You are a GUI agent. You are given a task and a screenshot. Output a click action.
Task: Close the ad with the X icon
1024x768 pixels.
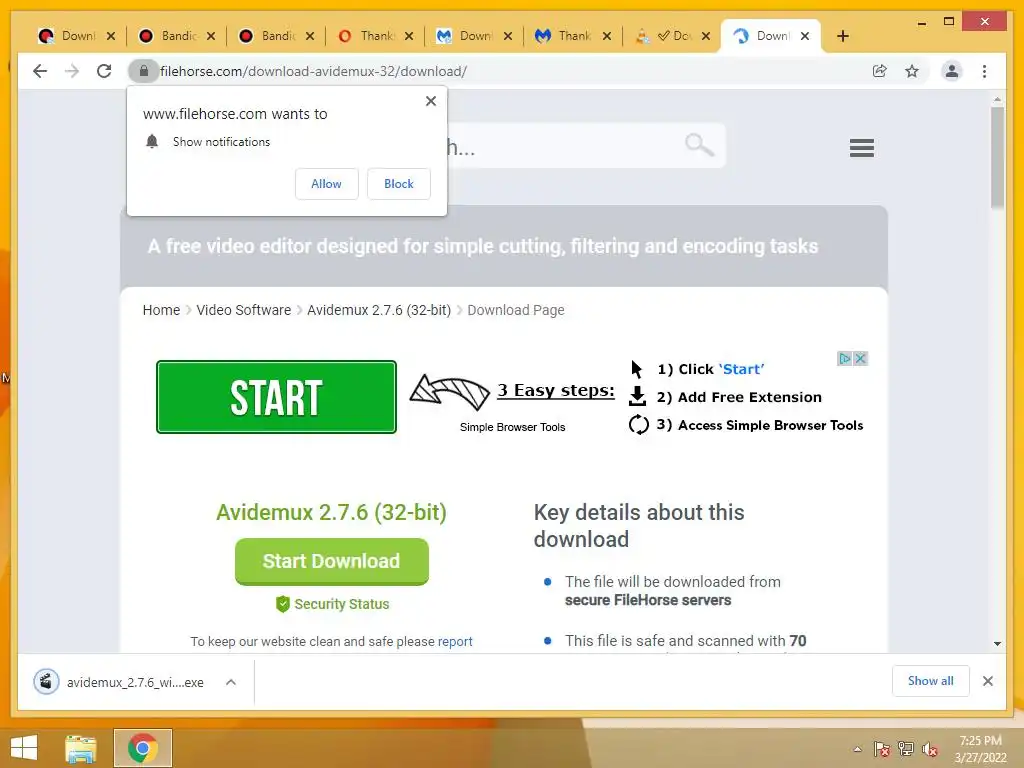point(860,359)
